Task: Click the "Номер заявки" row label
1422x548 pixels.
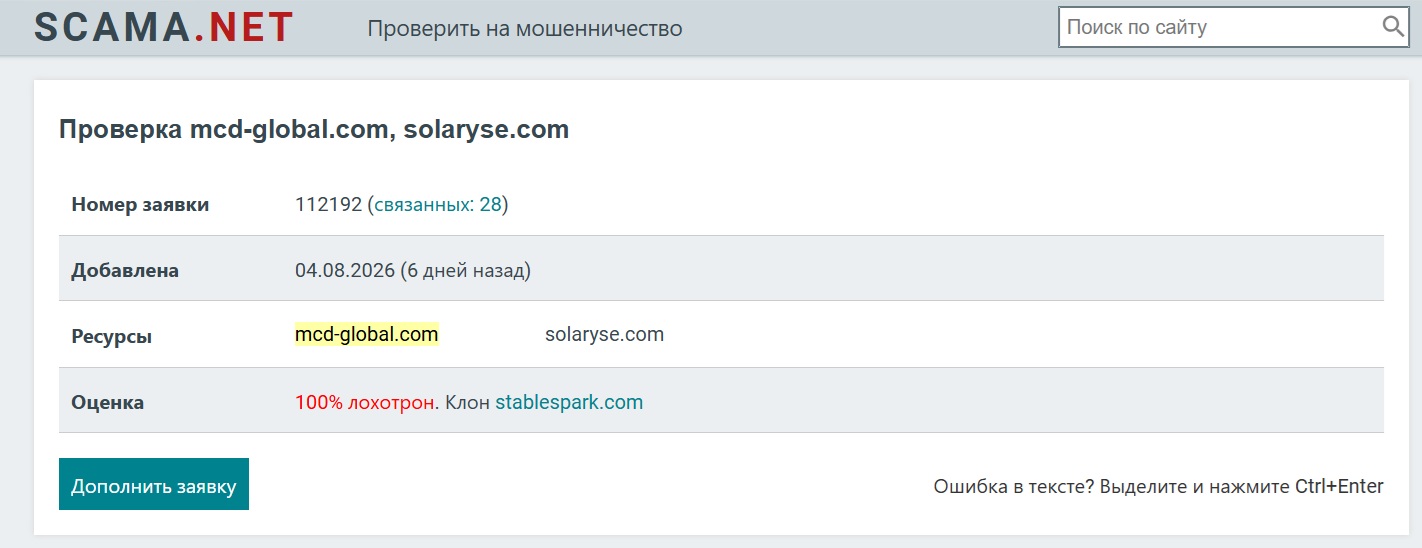Action: point(140,205)
